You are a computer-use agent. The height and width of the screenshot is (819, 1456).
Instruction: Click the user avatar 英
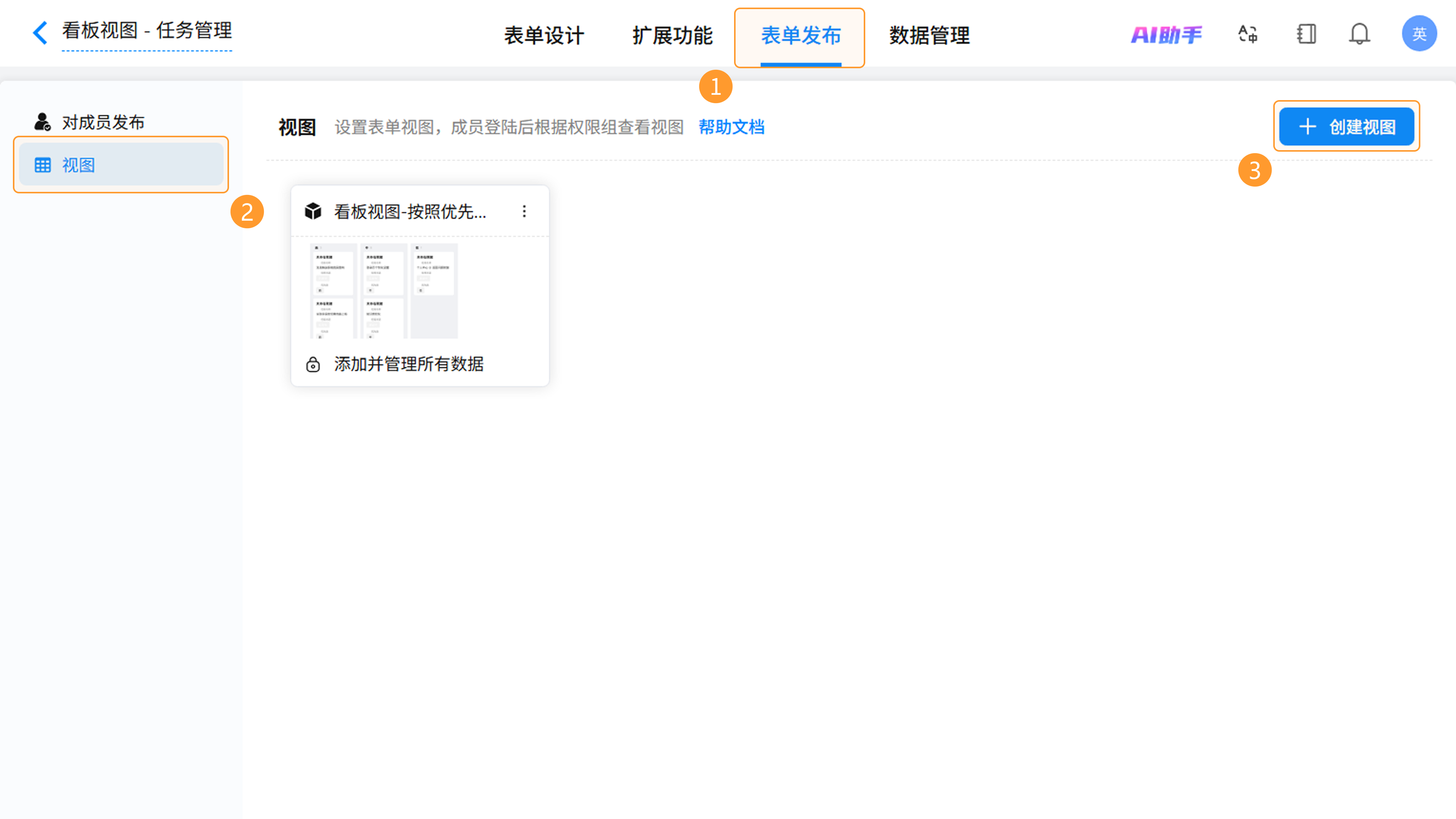coord(1419,34)
